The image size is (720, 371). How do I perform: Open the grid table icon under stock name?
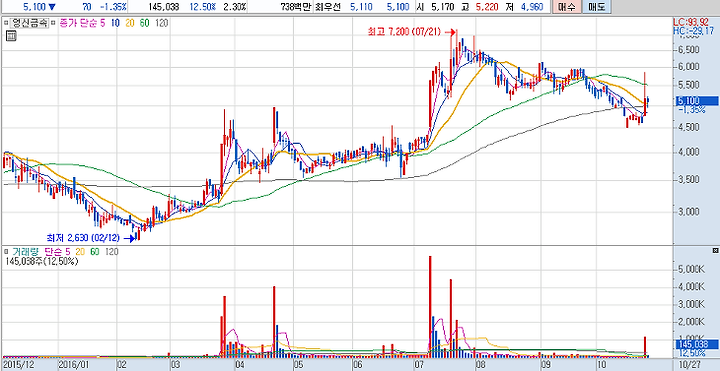[x=11, y=36]
